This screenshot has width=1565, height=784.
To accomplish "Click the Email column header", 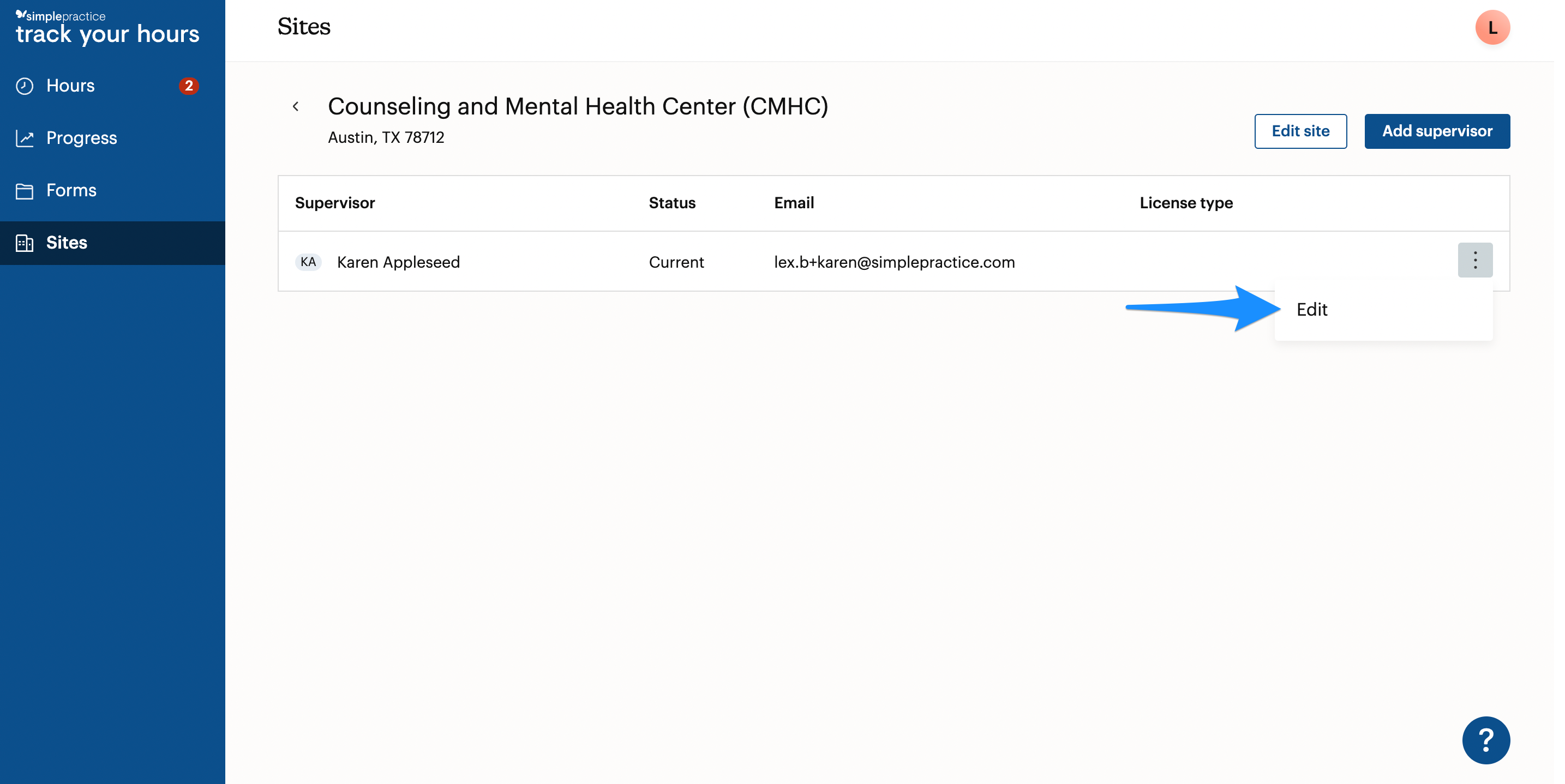I will tap(794, 203).
